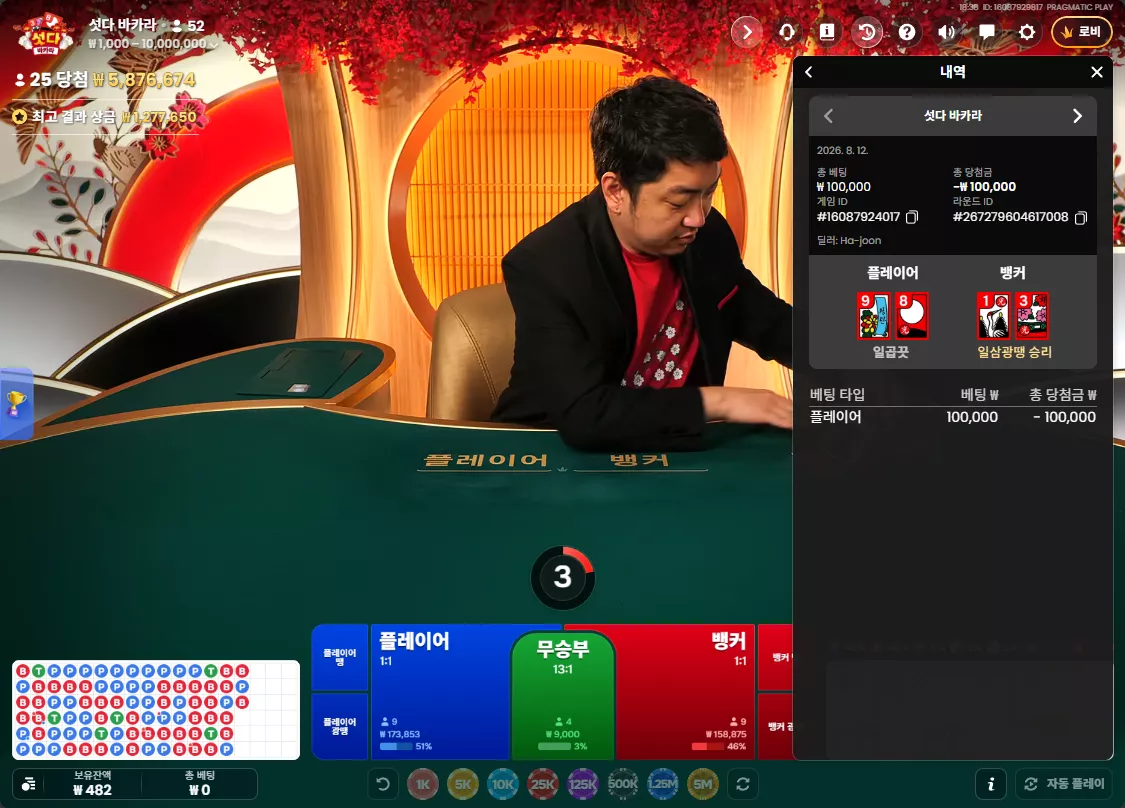Place bet on 뱅커 1:1 area
The width and height of the screenshot is (1125, 808).
pos(684,692)
